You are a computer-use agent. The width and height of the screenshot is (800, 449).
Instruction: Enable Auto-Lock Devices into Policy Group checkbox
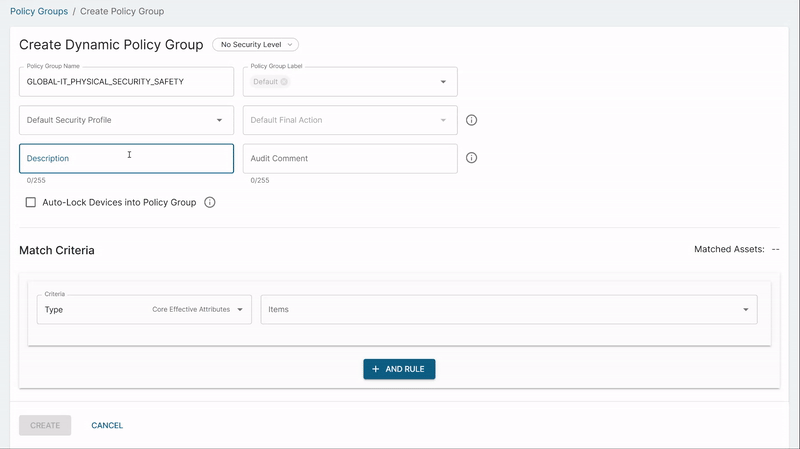tap(31, 202)
